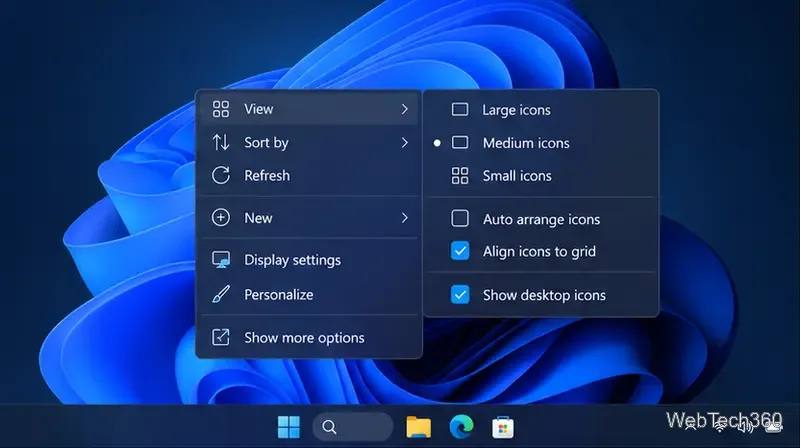Screen dimensions: 800x448
Task: Click the Show more options label
Action: point(304,338)
